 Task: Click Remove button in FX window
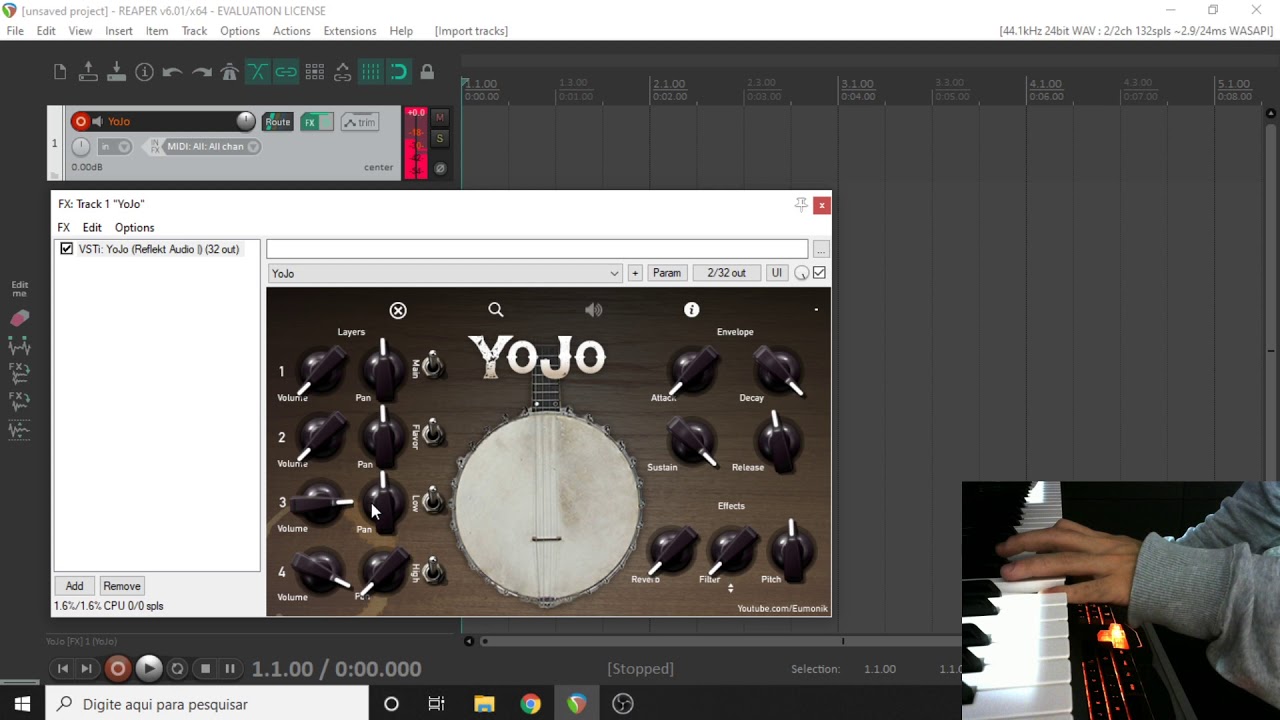click(122, 586)
